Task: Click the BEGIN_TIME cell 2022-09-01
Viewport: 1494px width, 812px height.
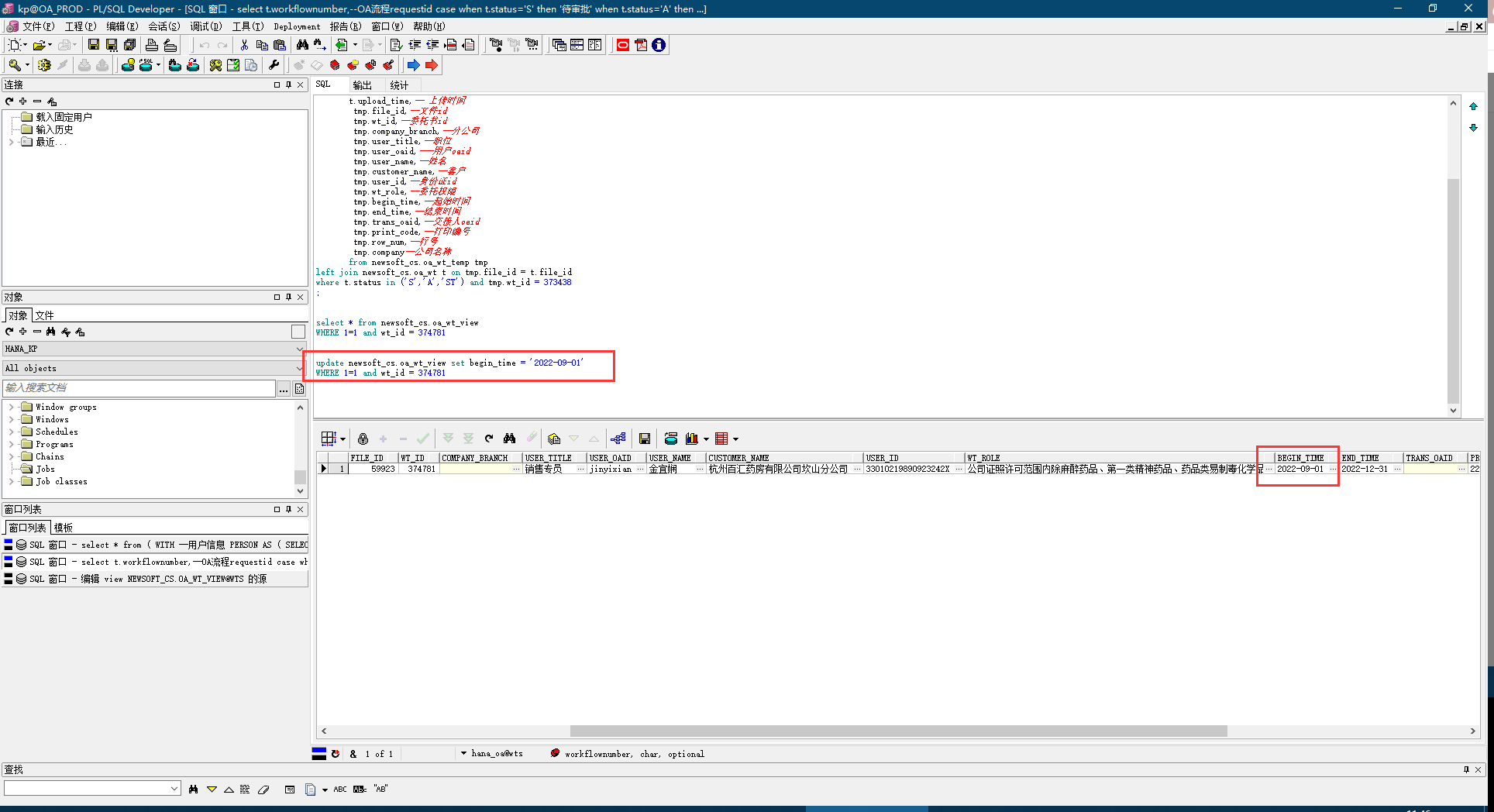Action: click(x=1302, y=469)
